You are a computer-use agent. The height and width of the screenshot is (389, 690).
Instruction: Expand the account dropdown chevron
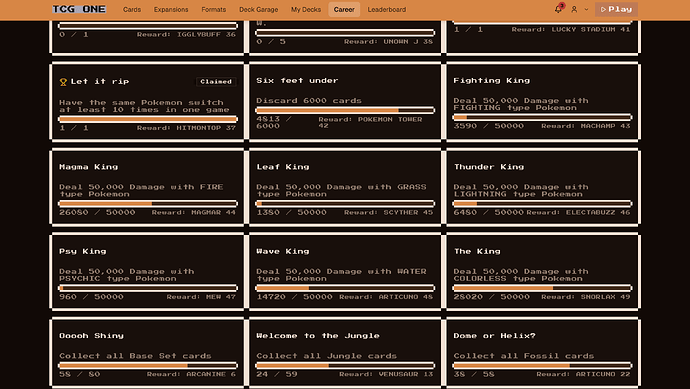pos(586,9)
